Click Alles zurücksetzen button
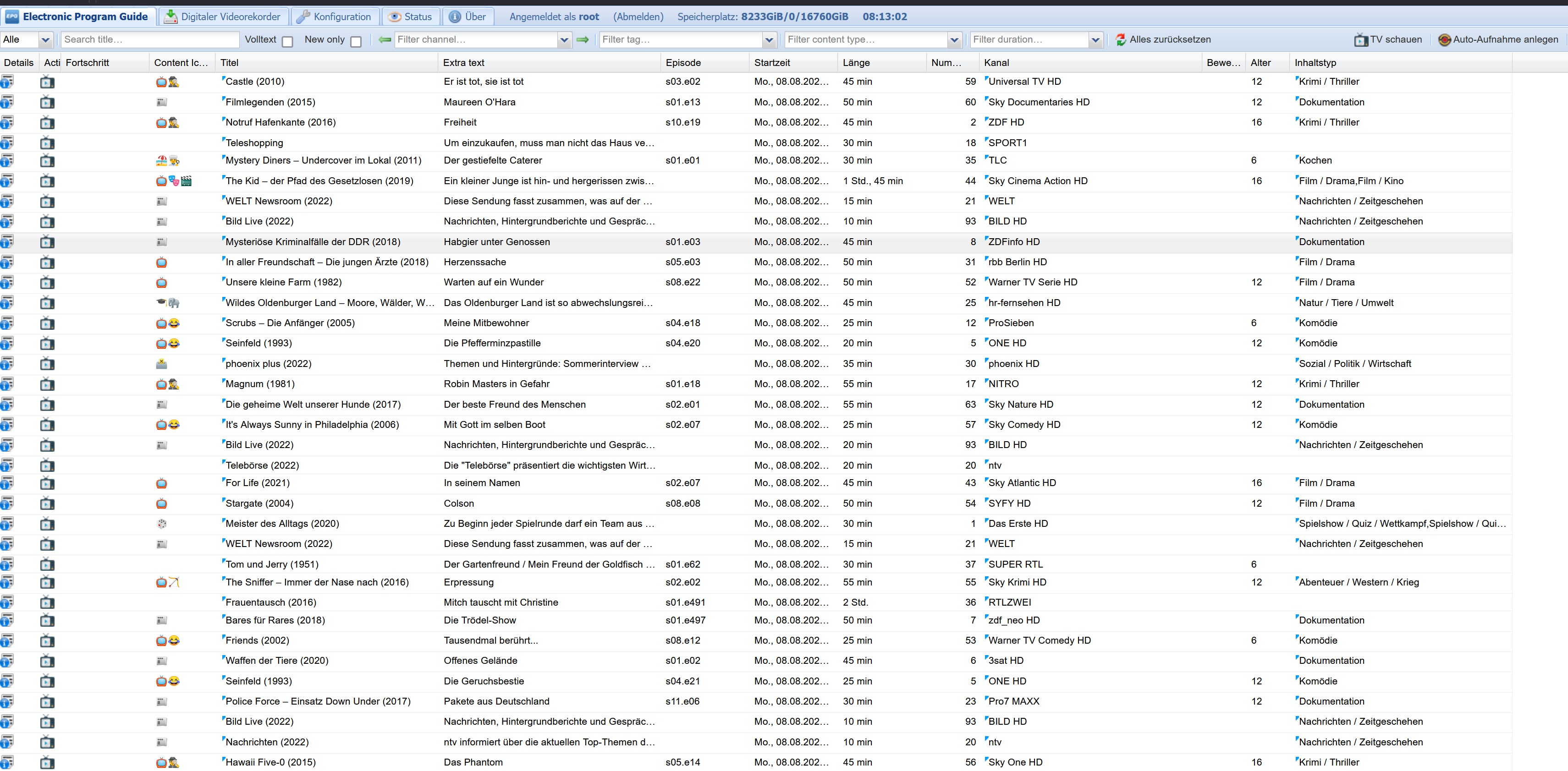The image size is (1568, 771). (x=1163, y=39)
